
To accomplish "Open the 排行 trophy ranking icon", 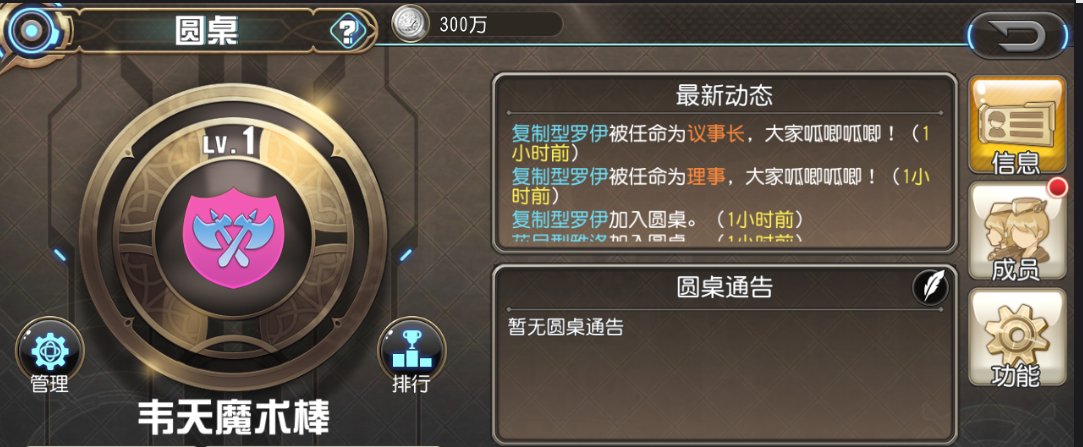I will click(412, 349).
